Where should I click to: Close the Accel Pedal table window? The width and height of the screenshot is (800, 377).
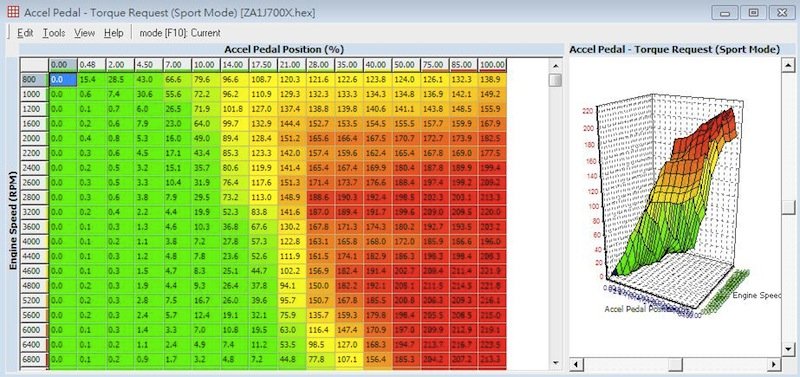click(782, 13)
